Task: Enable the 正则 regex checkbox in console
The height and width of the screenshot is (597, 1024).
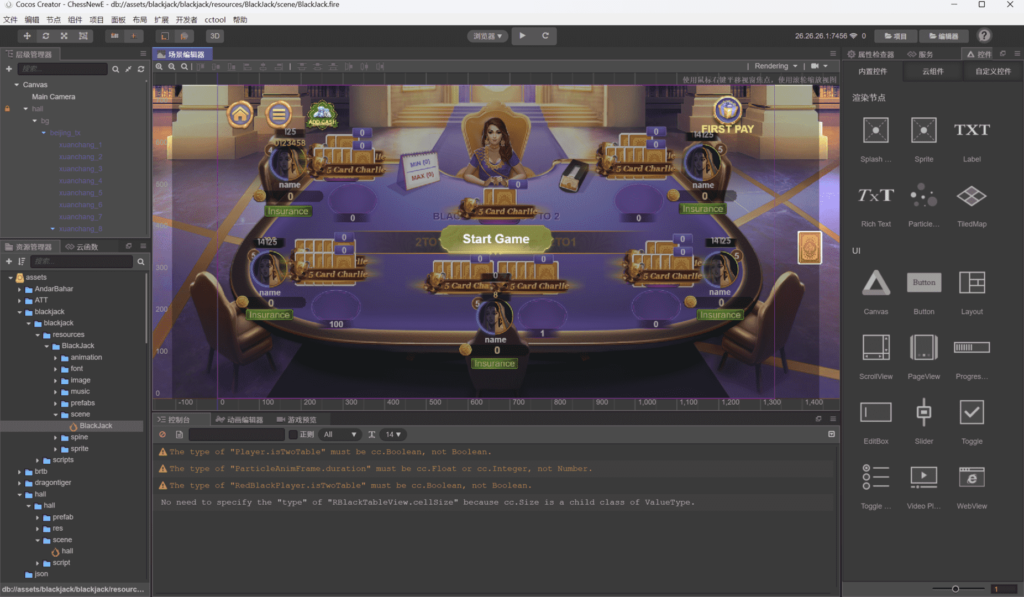Action: tap(293, 435)
